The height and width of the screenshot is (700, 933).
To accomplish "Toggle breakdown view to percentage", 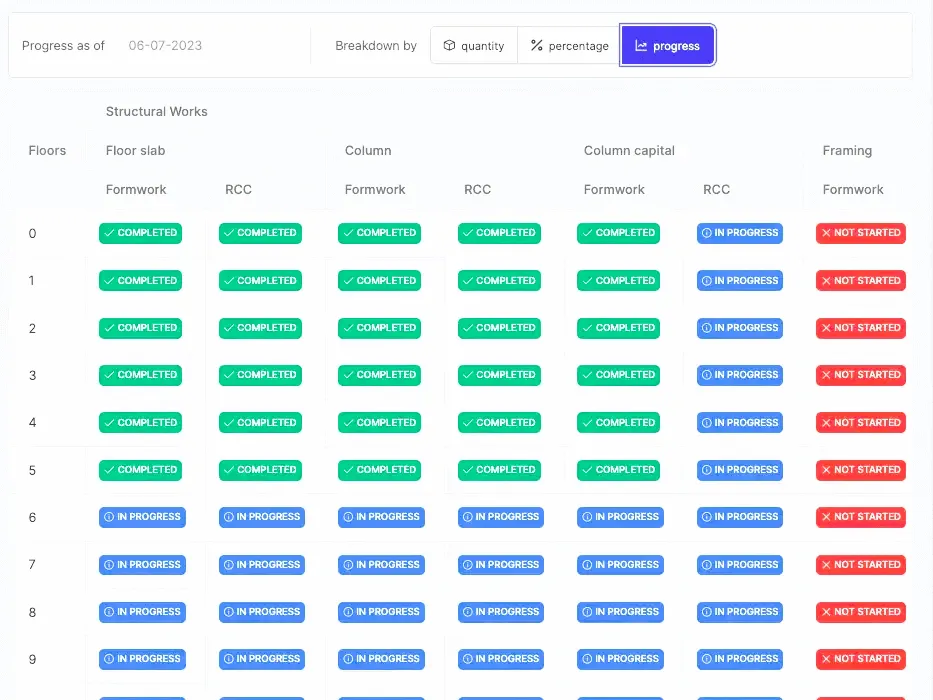I will pos(567,45).
